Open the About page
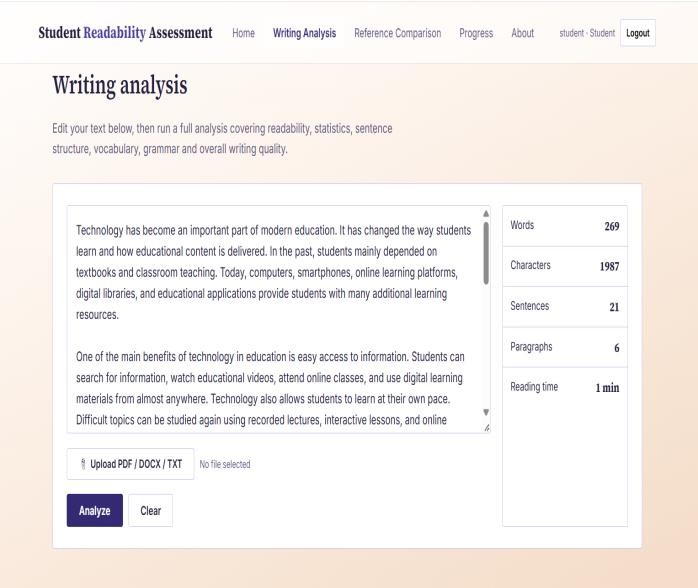 point(522,33)
